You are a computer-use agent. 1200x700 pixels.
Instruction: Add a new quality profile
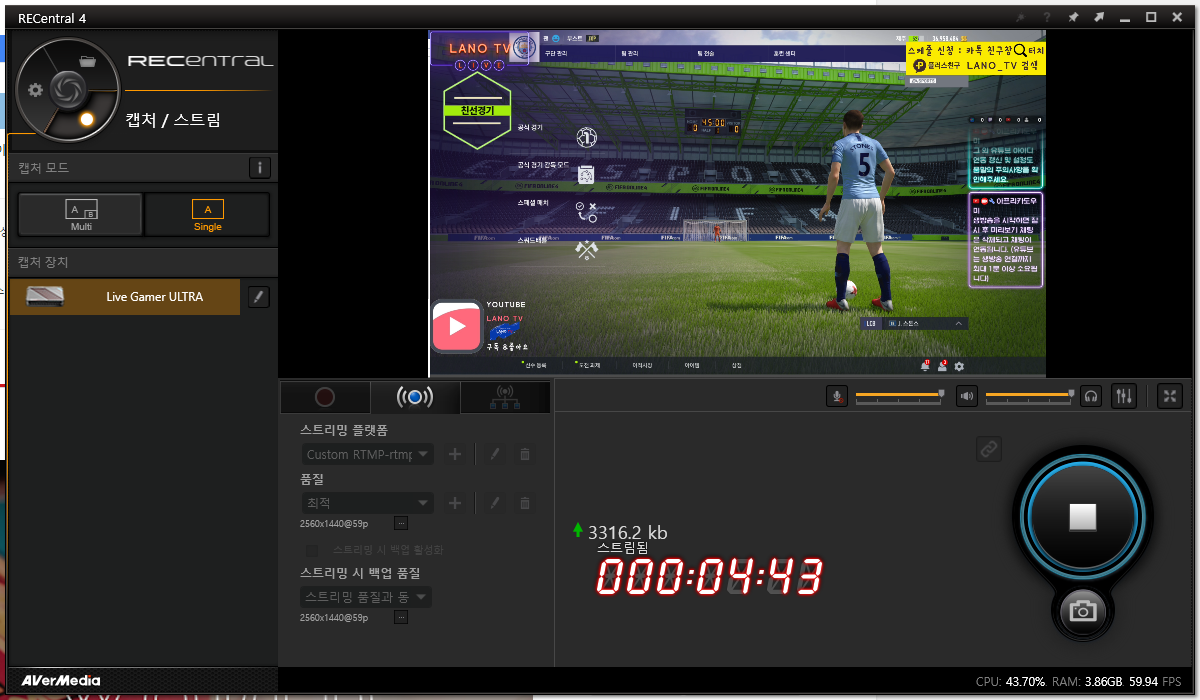tap(455, 503)
